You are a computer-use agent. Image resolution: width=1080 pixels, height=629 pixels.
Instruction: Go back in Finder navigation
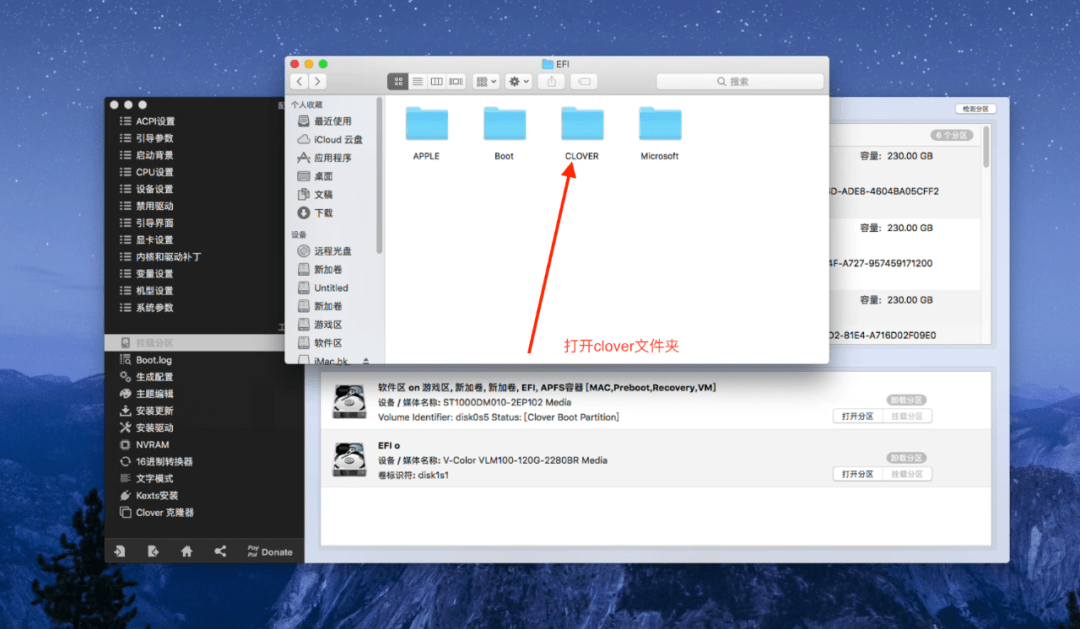299,81
